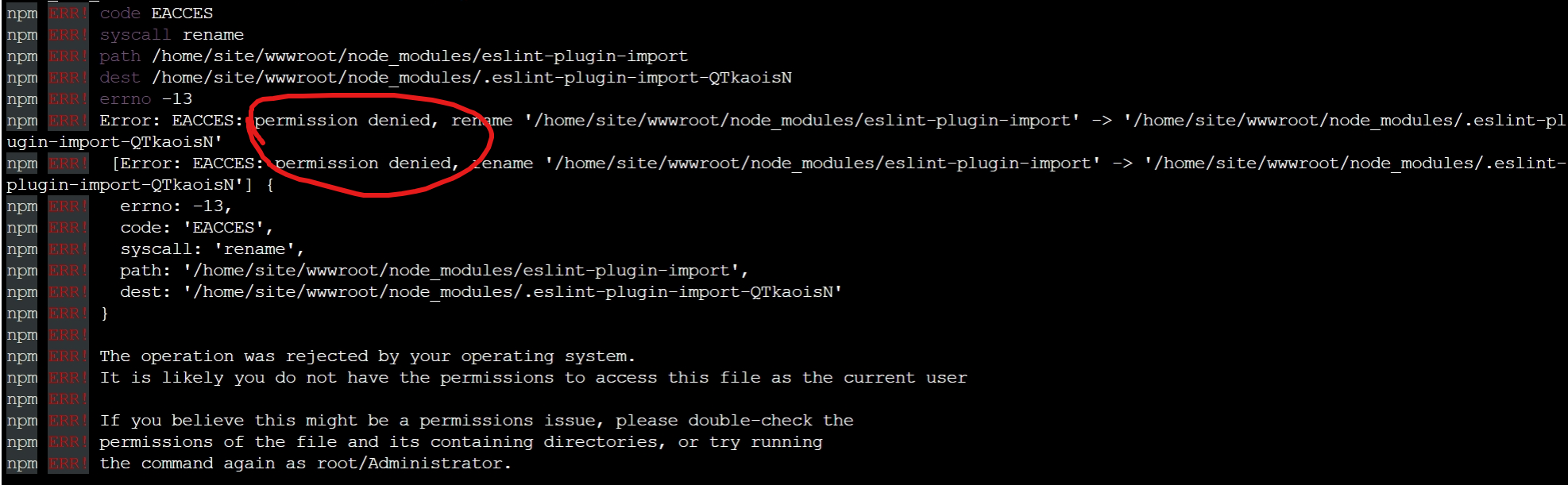The width and height of the screenshot is (1568, 485).
Task: Click the quoted path value after indented 'path:'
Action: [465, 271]
